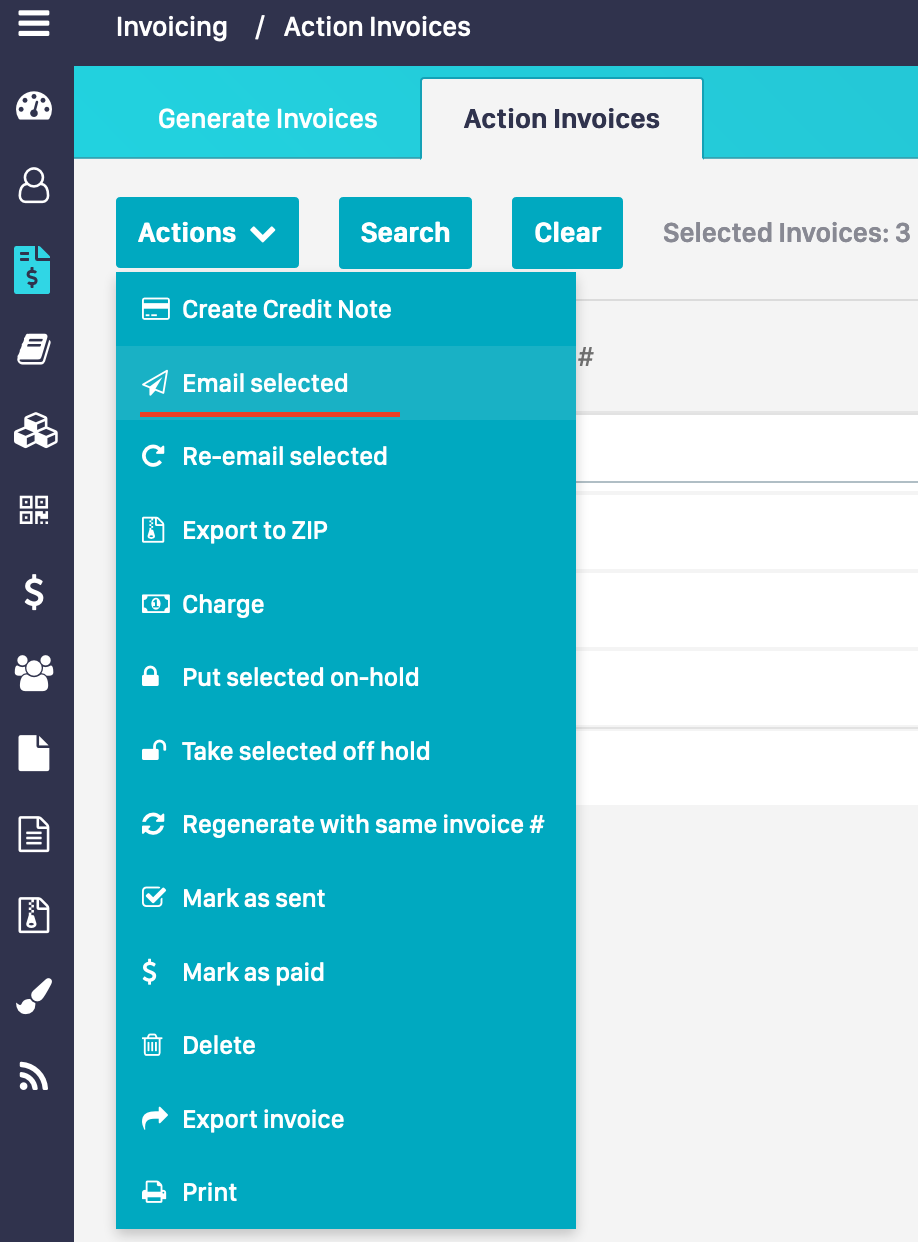This screenshot has height=1242, width=918.
Task: Open the hamburger menu icon
Action: click(34, 24)
